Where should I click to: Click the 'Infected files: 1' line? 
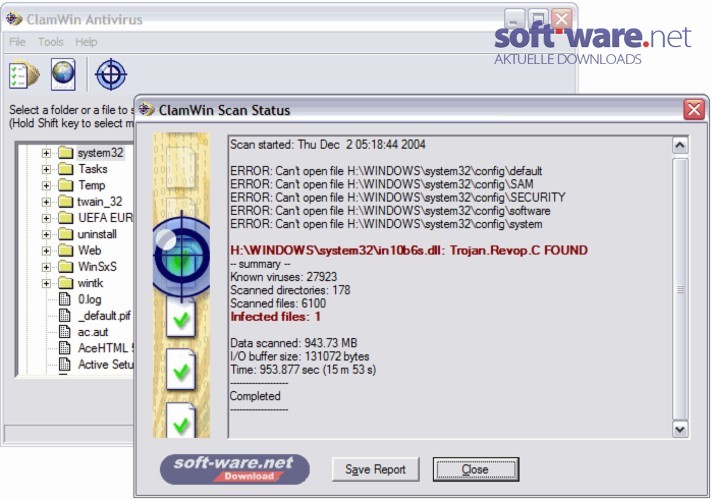[275, 317]
